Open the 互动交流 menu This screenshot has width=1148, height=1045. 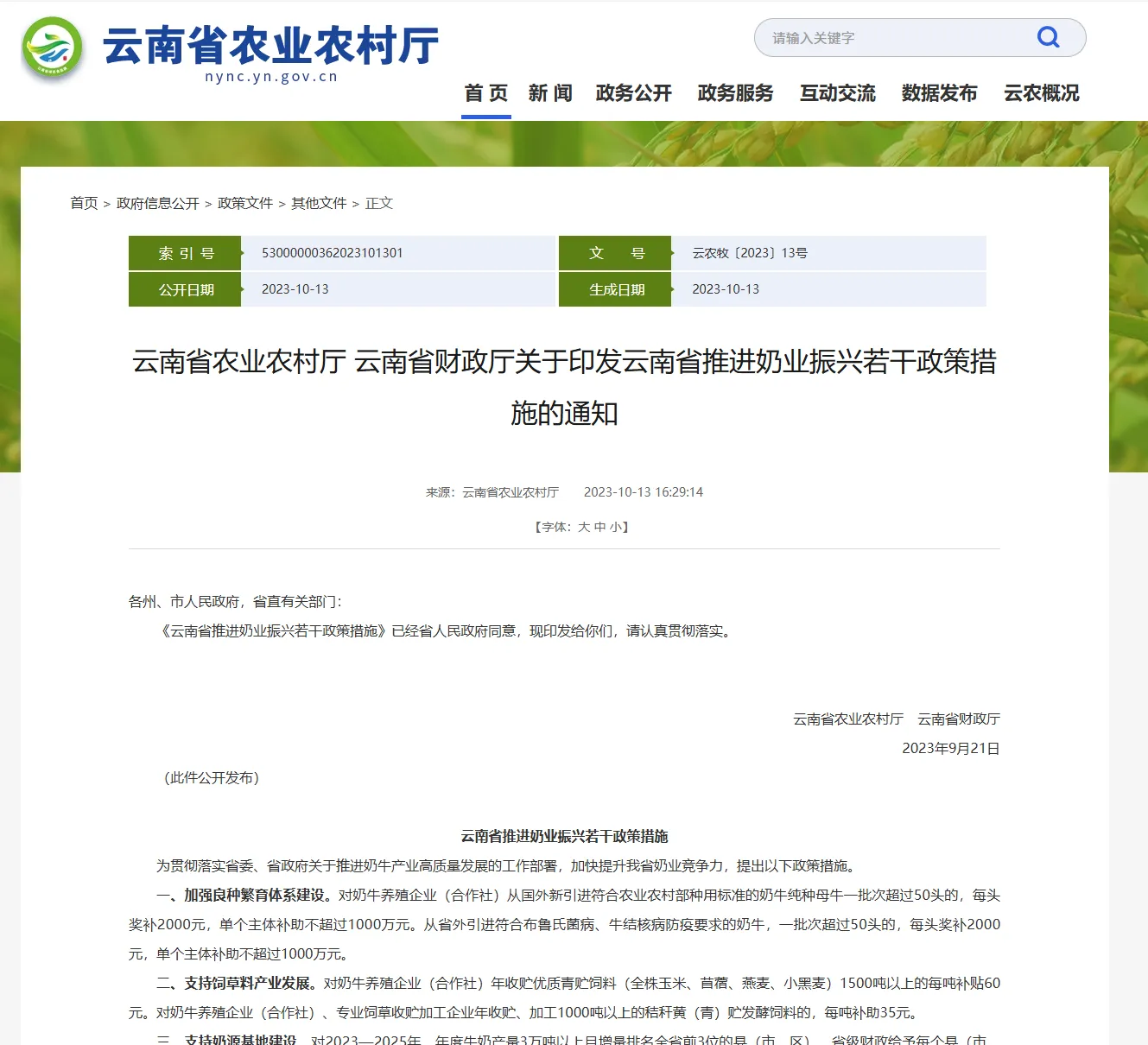click(838, 93)
